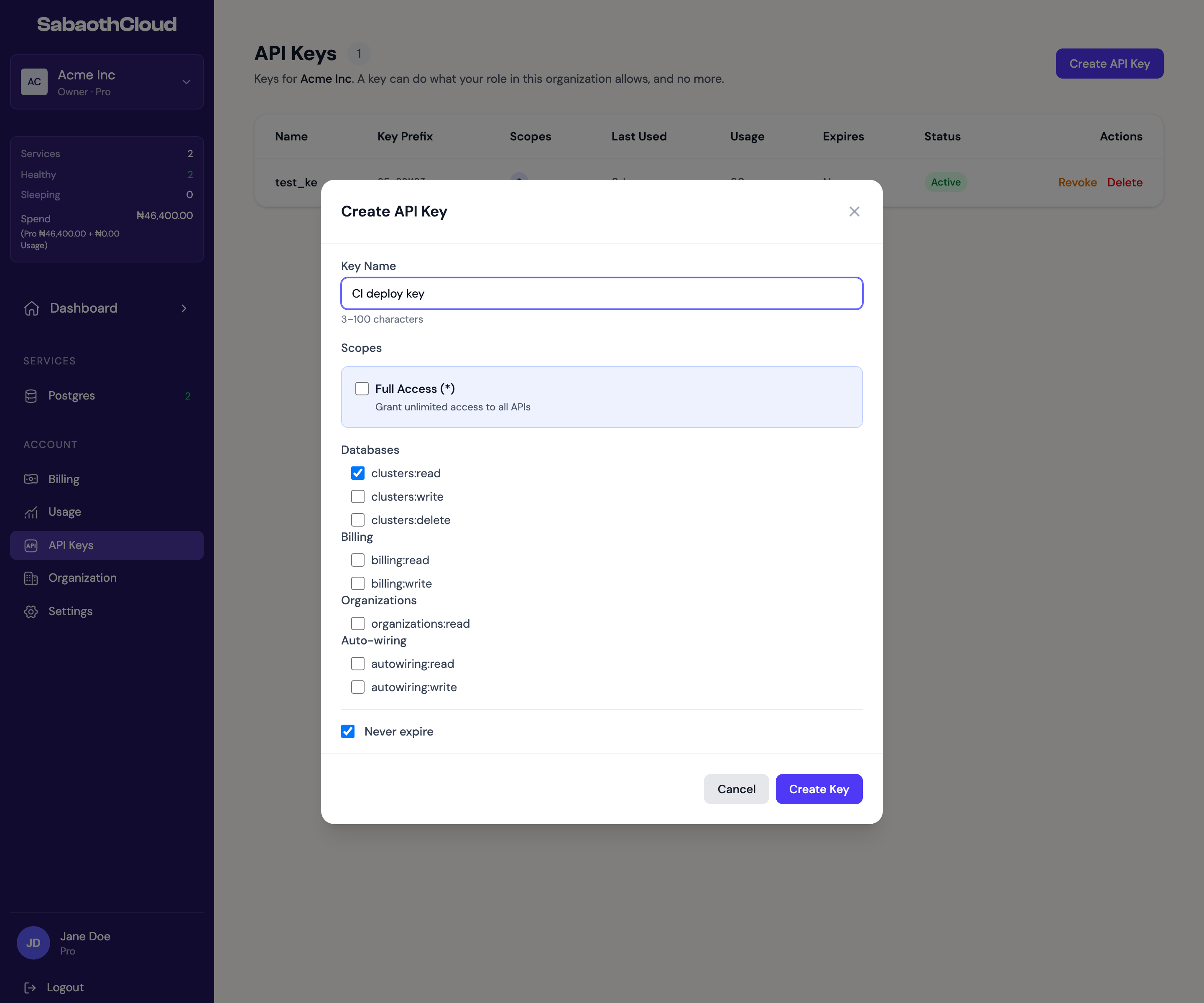This screenshot has height=1003, width=1204.
Task: Click the Sleeping services stat
Action: (107, 195)
